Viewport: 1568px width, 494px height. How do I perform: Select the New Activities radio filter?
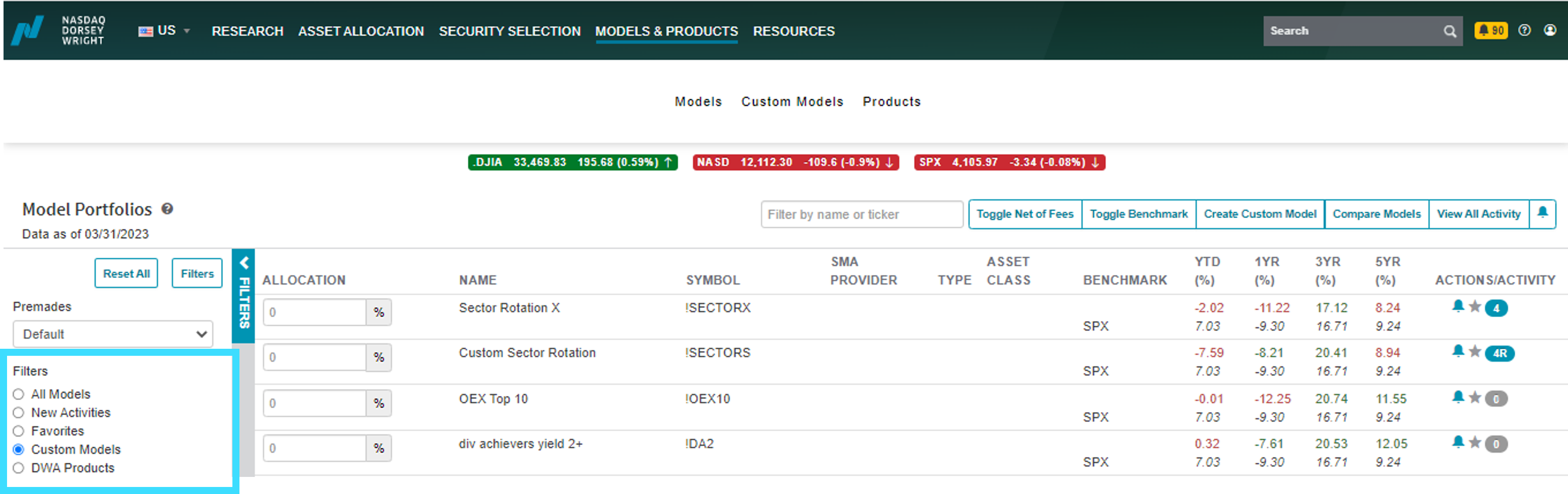[x=18, y=413]
